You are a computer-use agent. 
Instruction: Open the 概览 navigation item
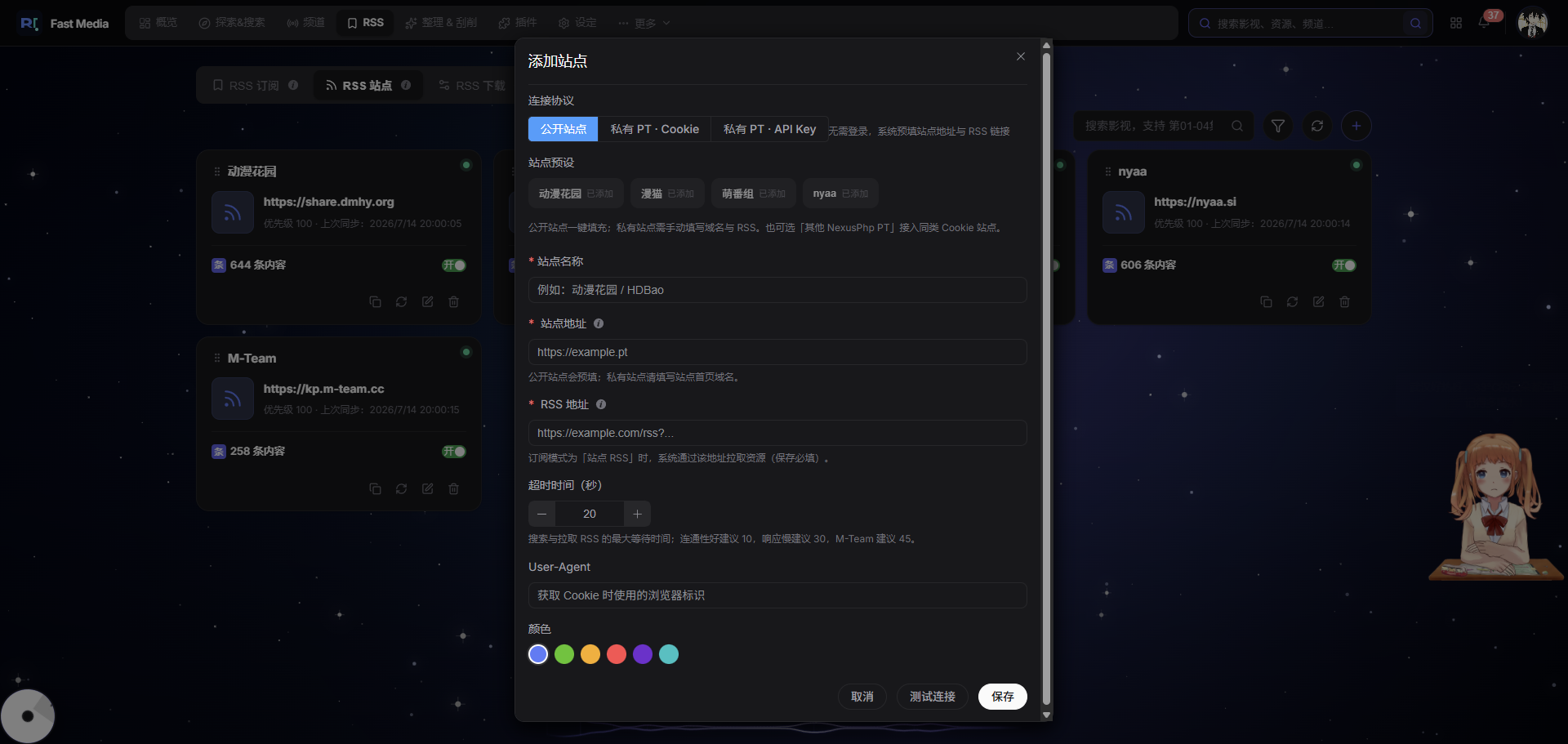pos(158,23)
